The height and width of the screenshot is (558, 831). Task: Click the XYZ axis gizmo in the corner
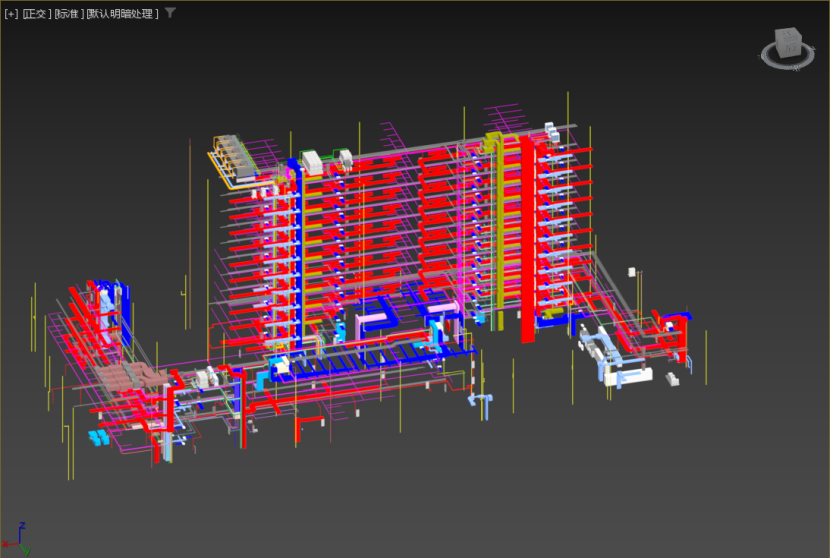click(x=20, y=539)
